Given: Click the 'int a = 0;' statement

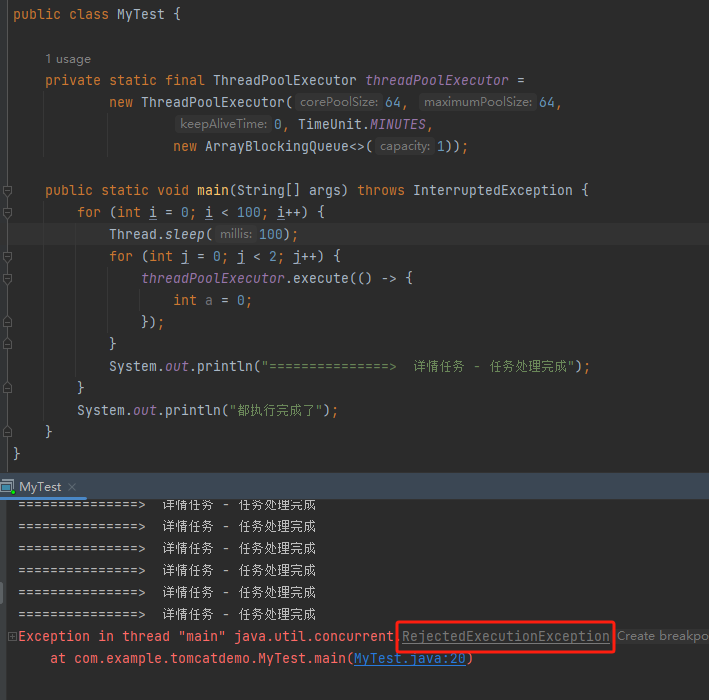Looking at the screenshot, I should coord(213,300).
